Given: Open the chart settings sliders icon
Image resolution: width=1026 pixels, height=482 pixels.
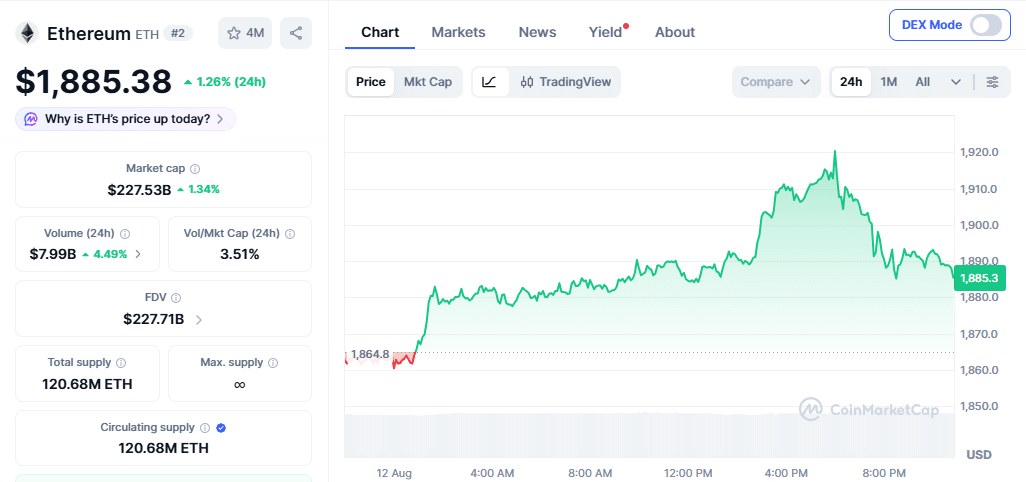Looking at the screenshot, I should coord(993,82).
